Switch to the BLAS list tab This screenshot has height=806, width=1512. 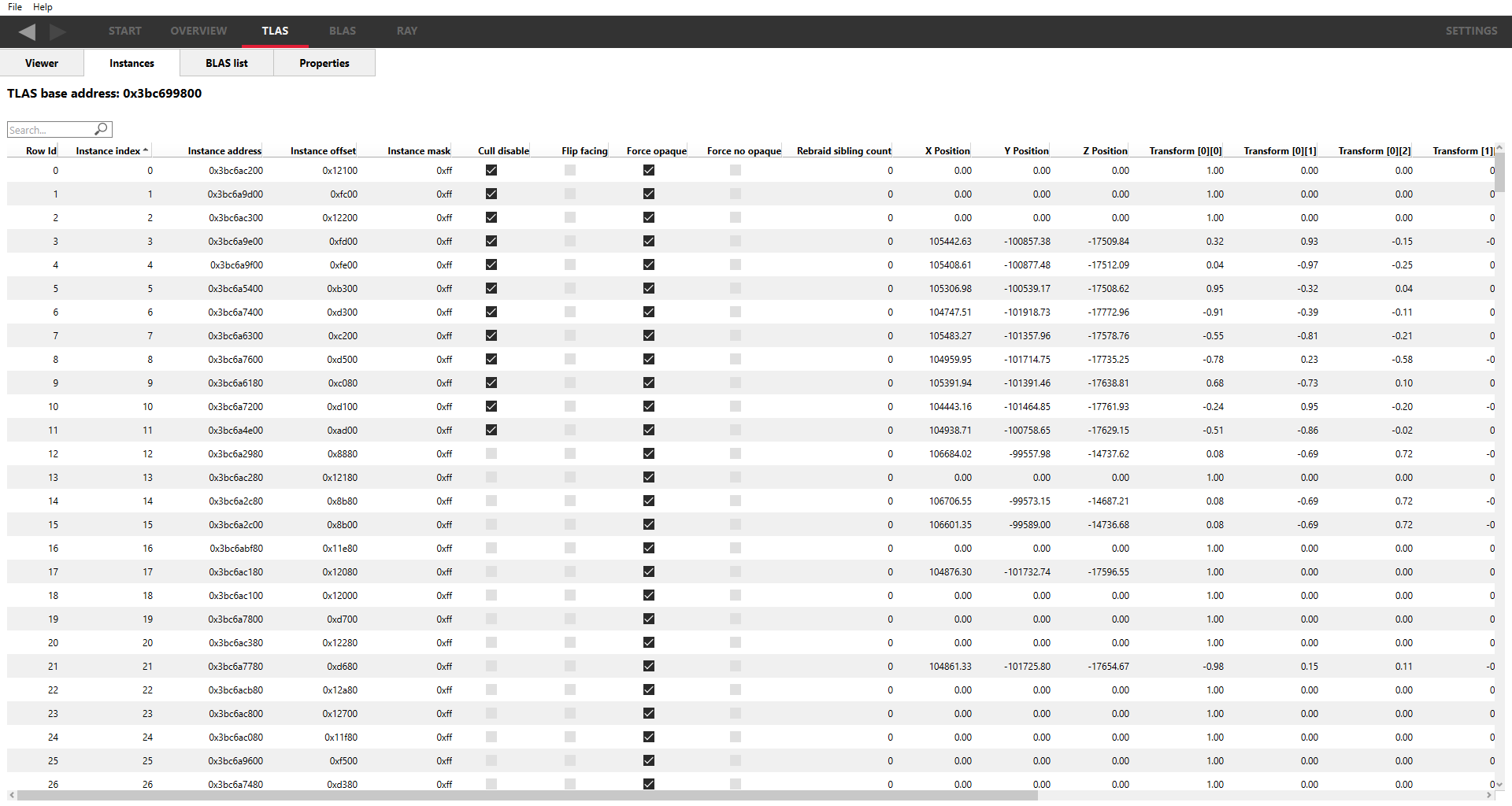click(x=227, y=63)
